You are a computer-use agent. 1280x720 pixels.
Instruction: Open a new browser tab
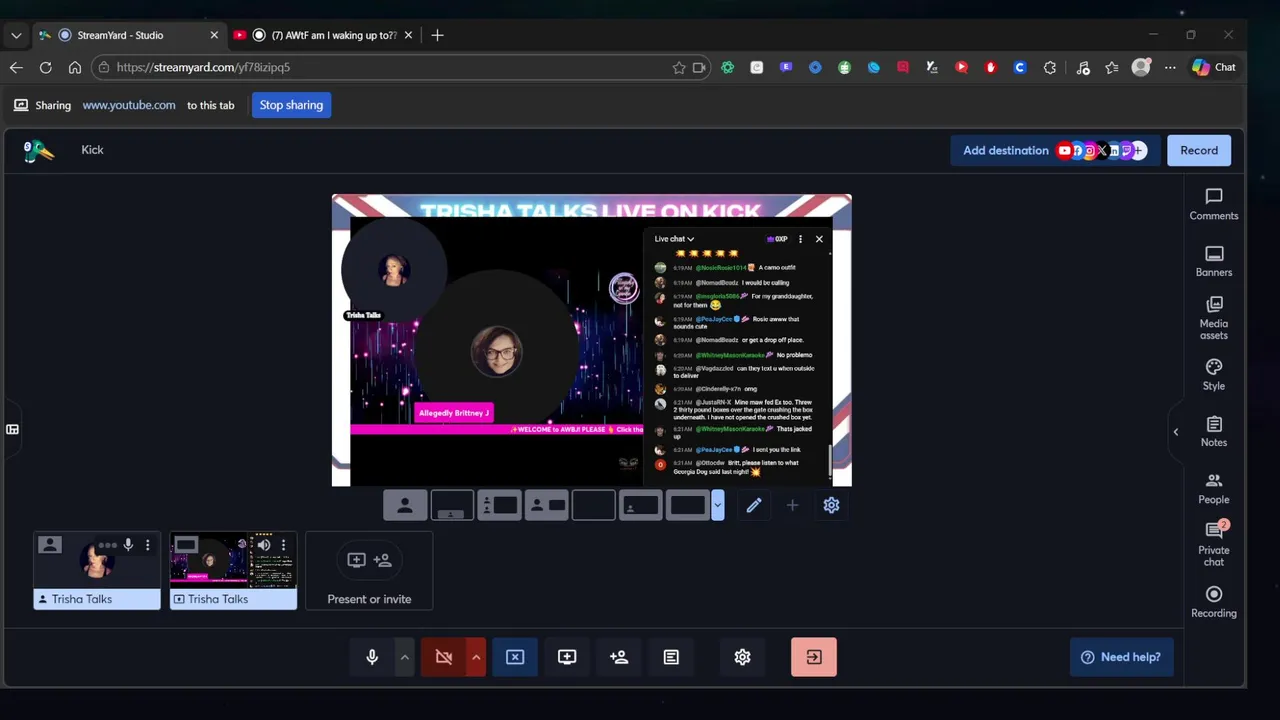tap(437, 35)
